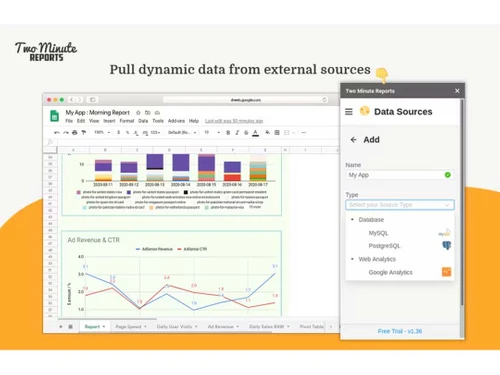This screenshot has height=375, width=500.
Task: Collapse the Web Analytics group
Action: [x=352, y=259]
